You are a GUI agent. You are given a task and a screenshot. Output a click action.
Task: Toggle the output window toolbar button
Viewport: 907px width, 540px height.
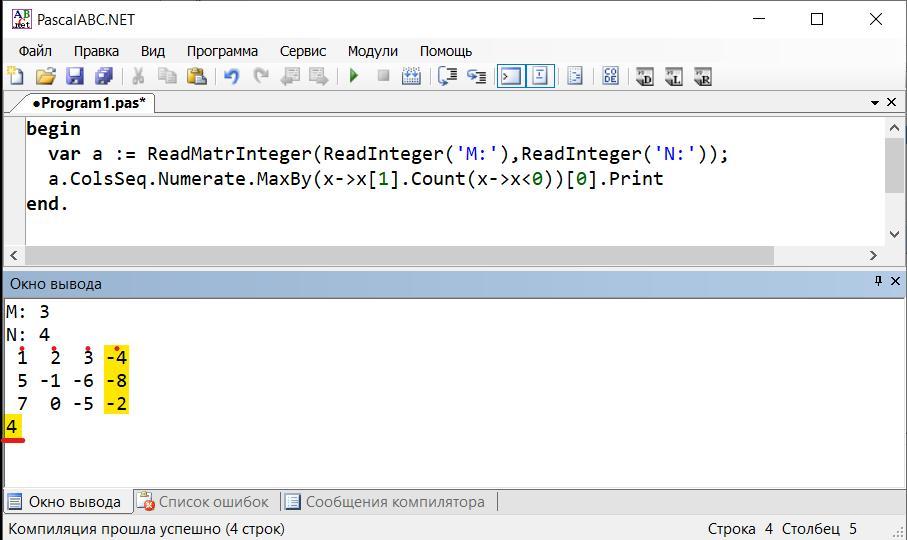point(511,76)
